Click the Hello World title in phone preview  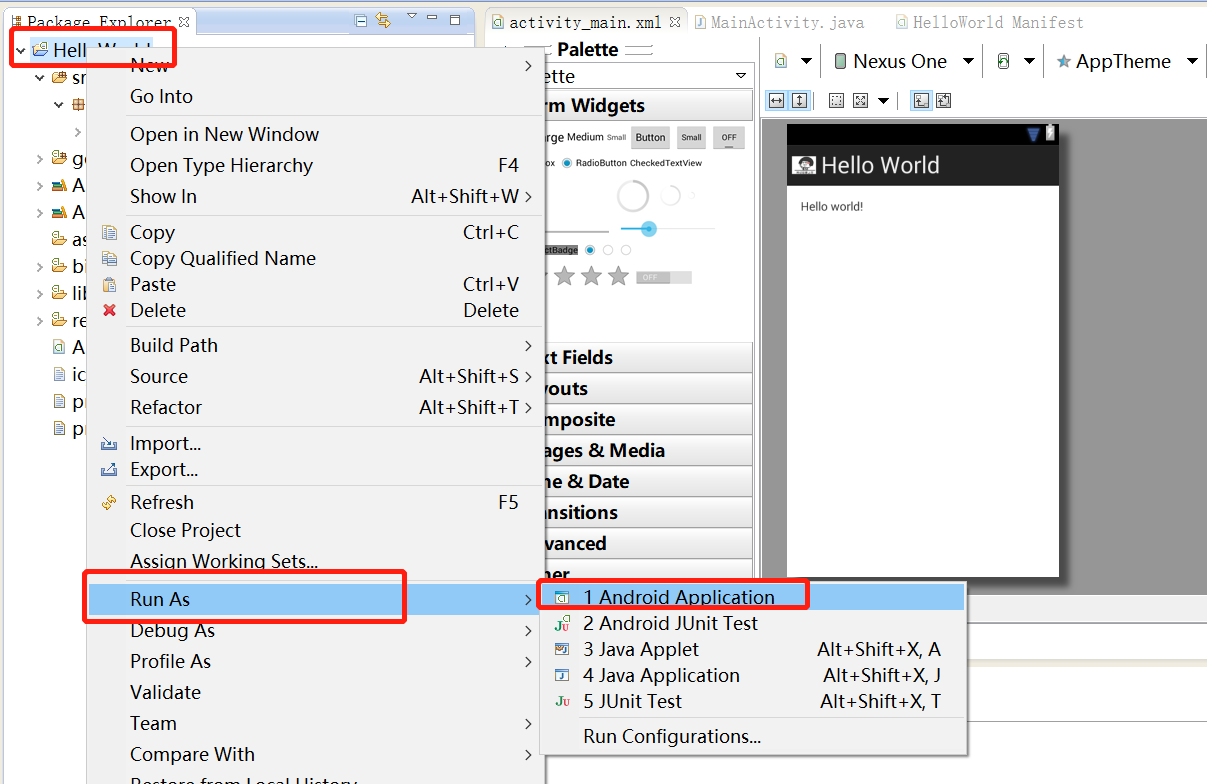tap(880, 165)
